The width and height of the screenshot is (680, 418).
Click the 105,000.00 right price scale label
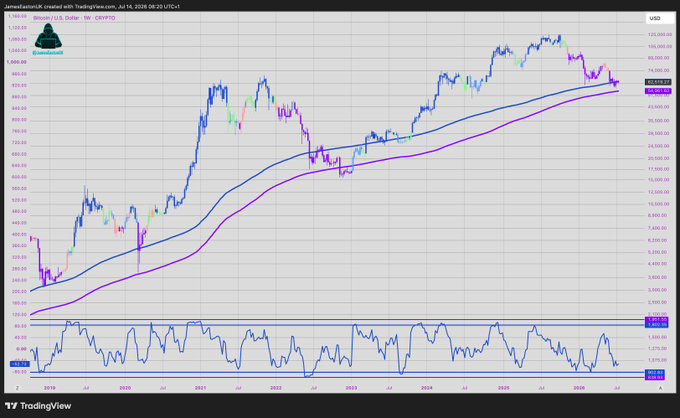660,46
